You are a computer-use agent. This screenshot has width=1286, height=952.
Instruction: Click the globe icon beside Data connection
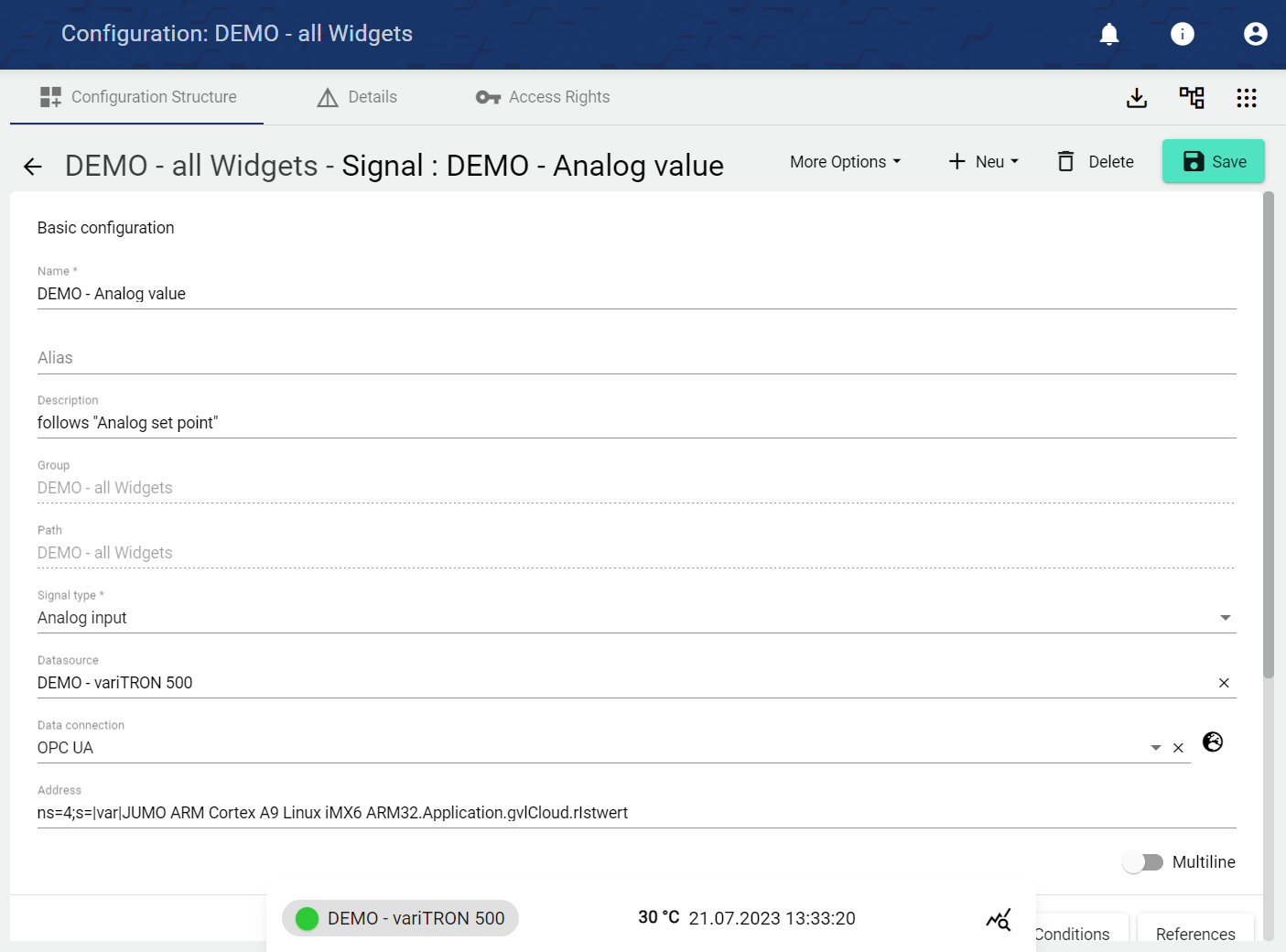[1212, 741]
